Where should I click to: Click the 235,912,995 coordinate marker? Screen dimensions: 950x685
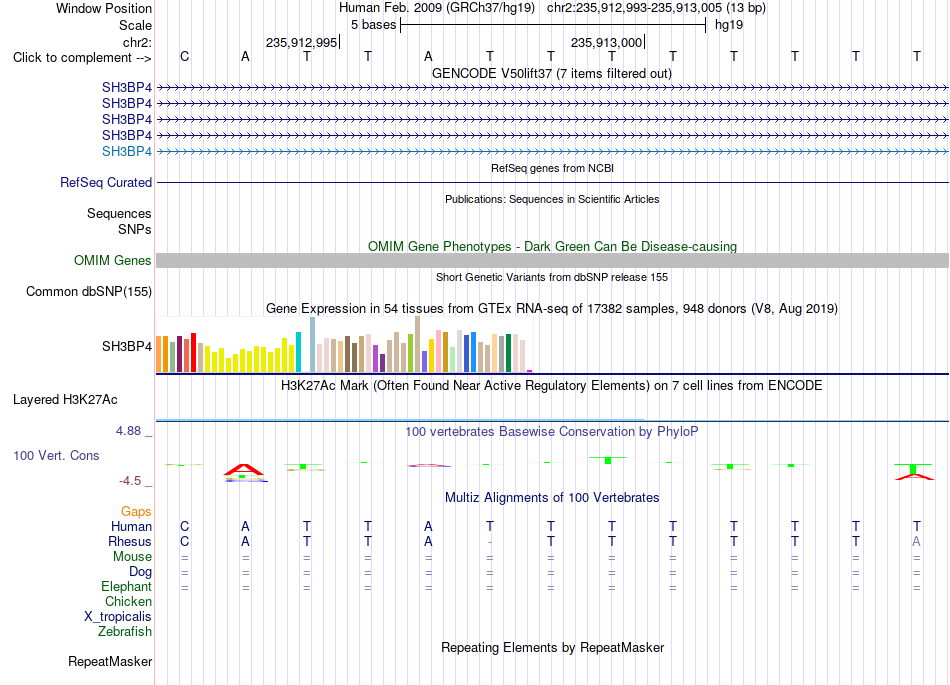[x=302, y=42]
